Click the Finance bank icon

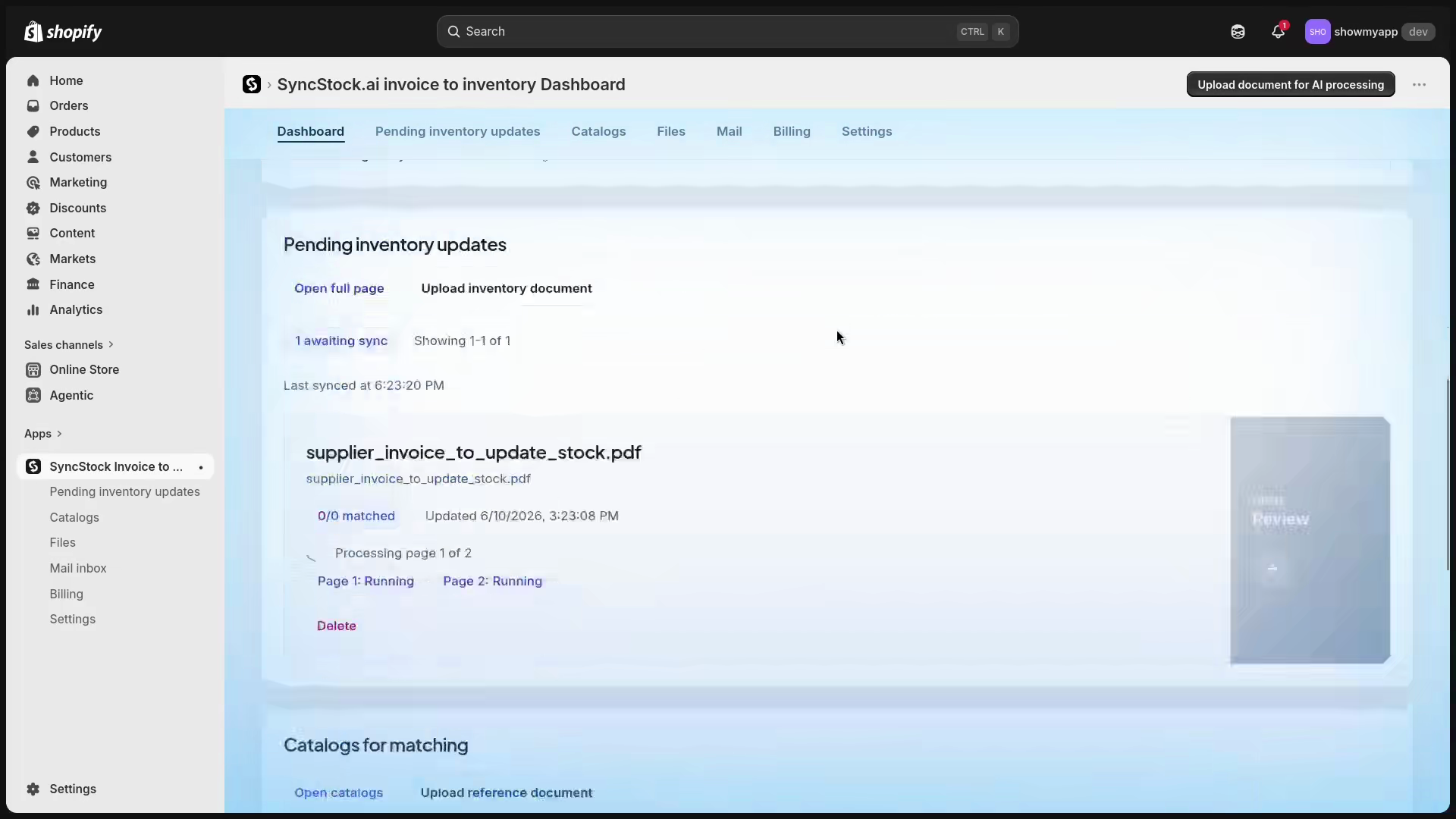[x=33, y=284]
